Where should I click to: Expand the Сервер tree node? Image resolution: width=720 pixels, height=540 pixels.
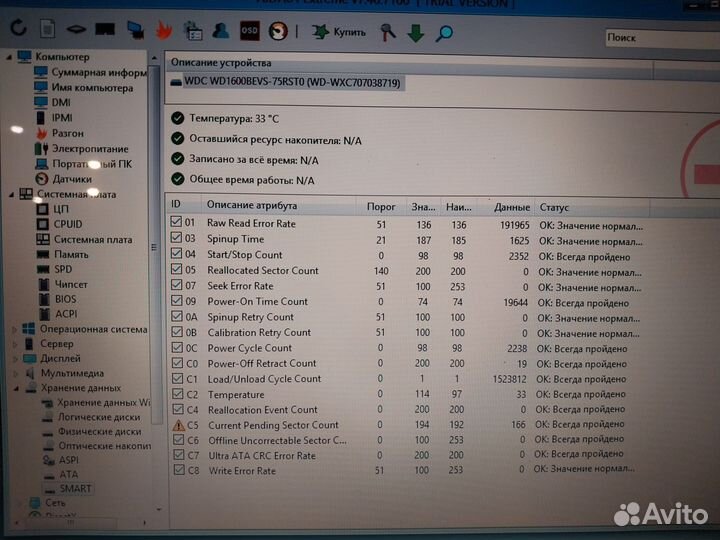pos(15,344)
